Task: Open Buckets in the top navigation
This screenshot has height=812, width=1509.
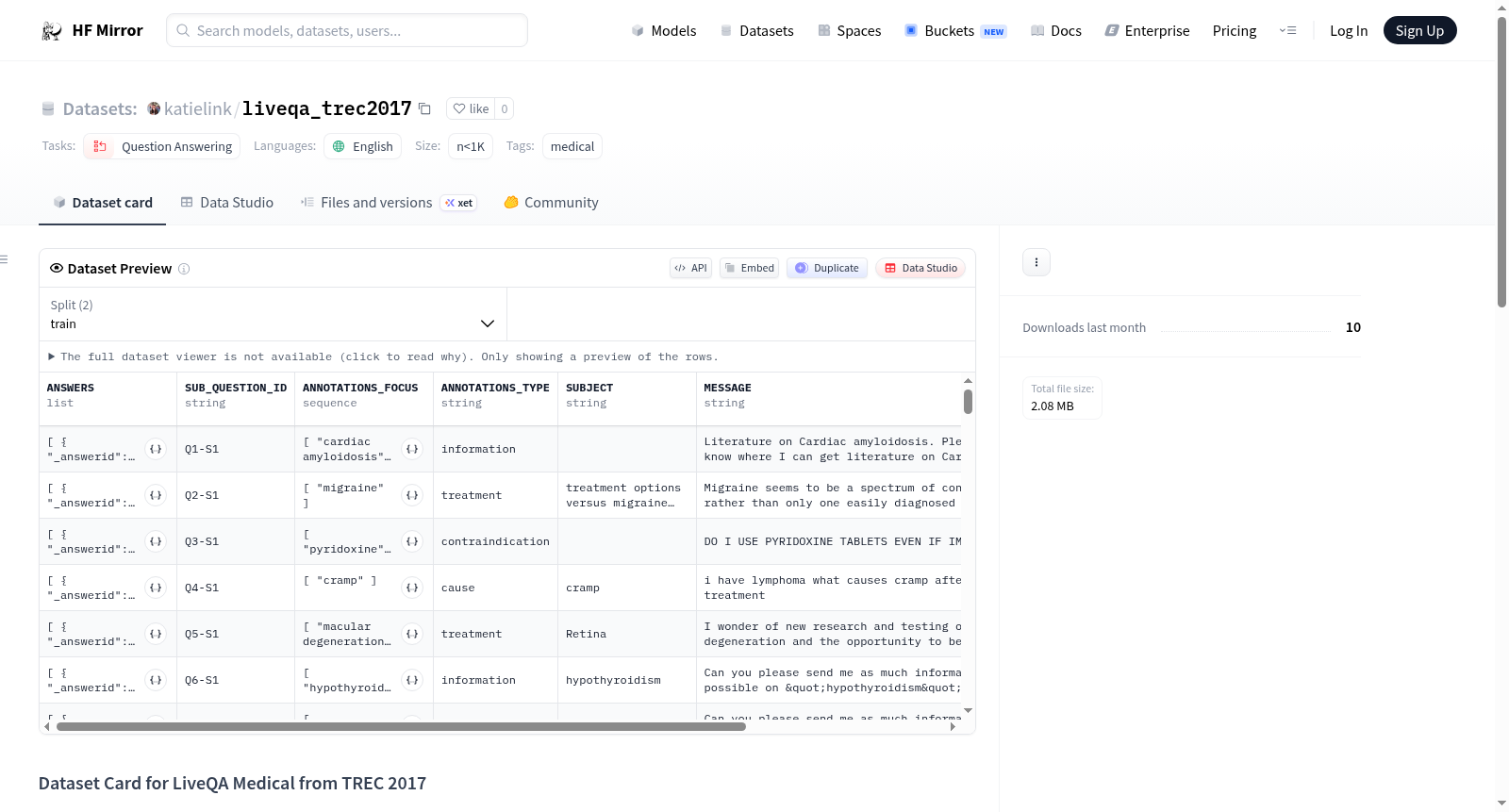Action: click(955, 31)
